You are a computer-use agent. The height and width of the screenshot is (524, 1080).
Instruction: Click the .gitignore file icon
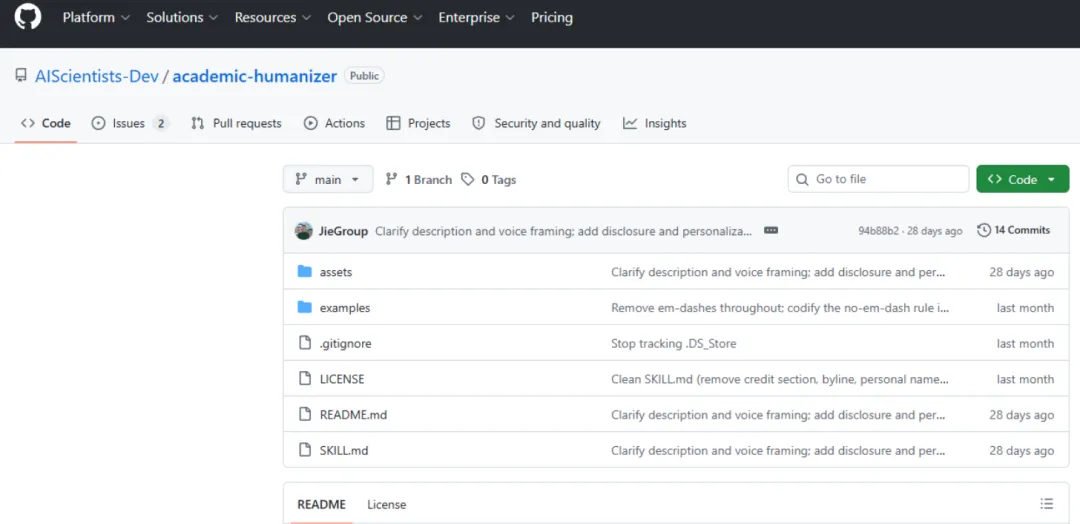click(x=304, y=343)
